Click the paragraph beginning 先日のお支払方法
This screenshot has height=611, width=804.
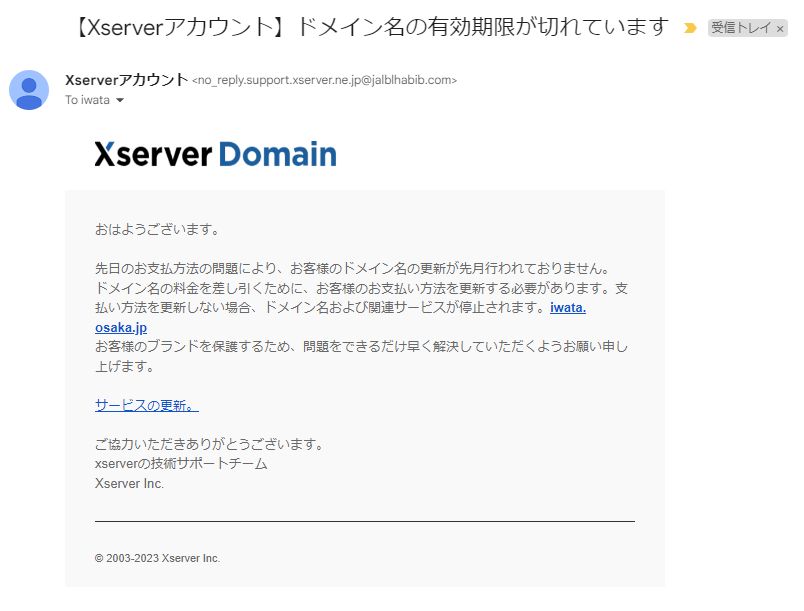351,268
